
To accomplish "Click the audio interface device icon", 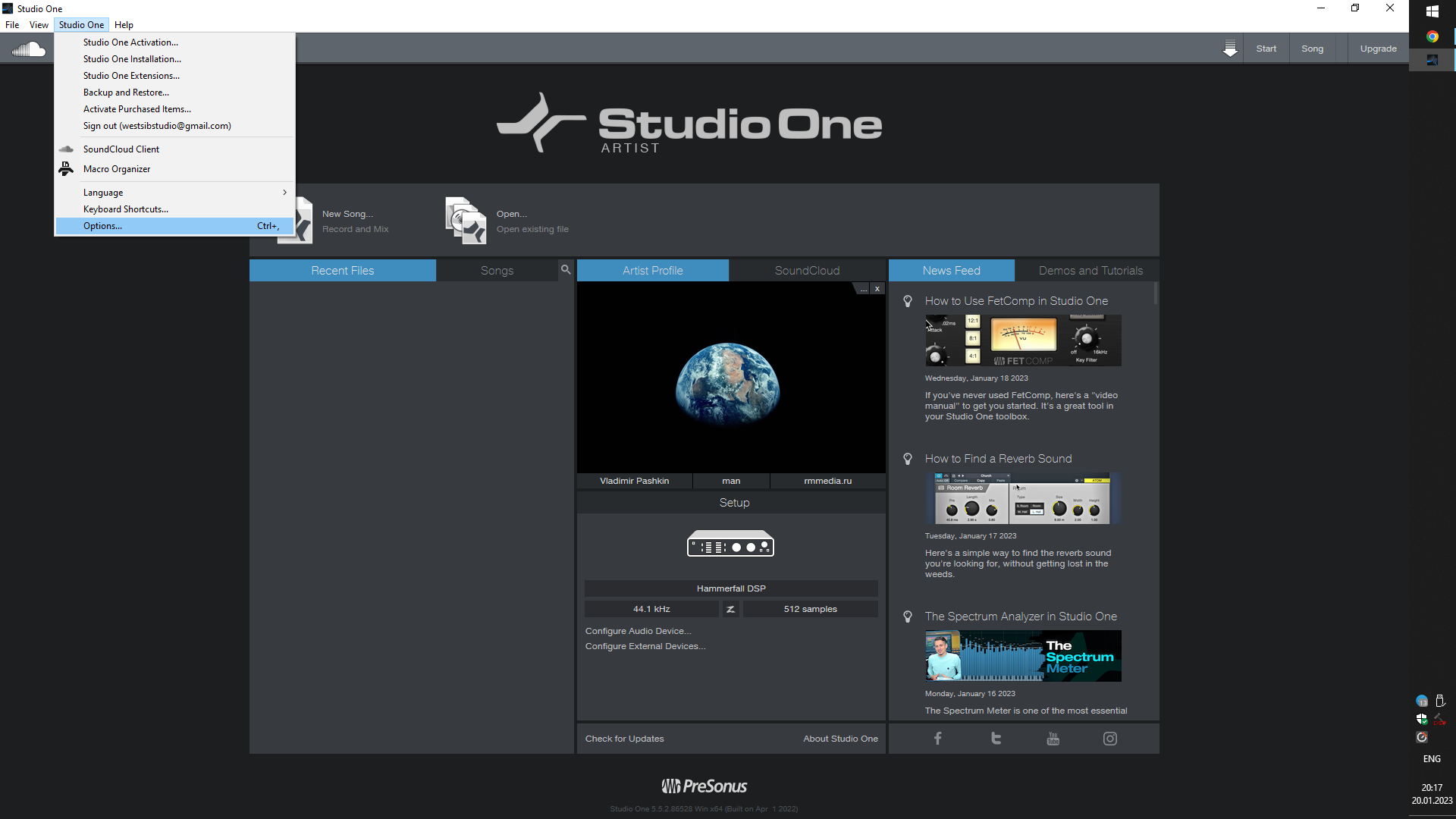I will [x=730, y=544].
